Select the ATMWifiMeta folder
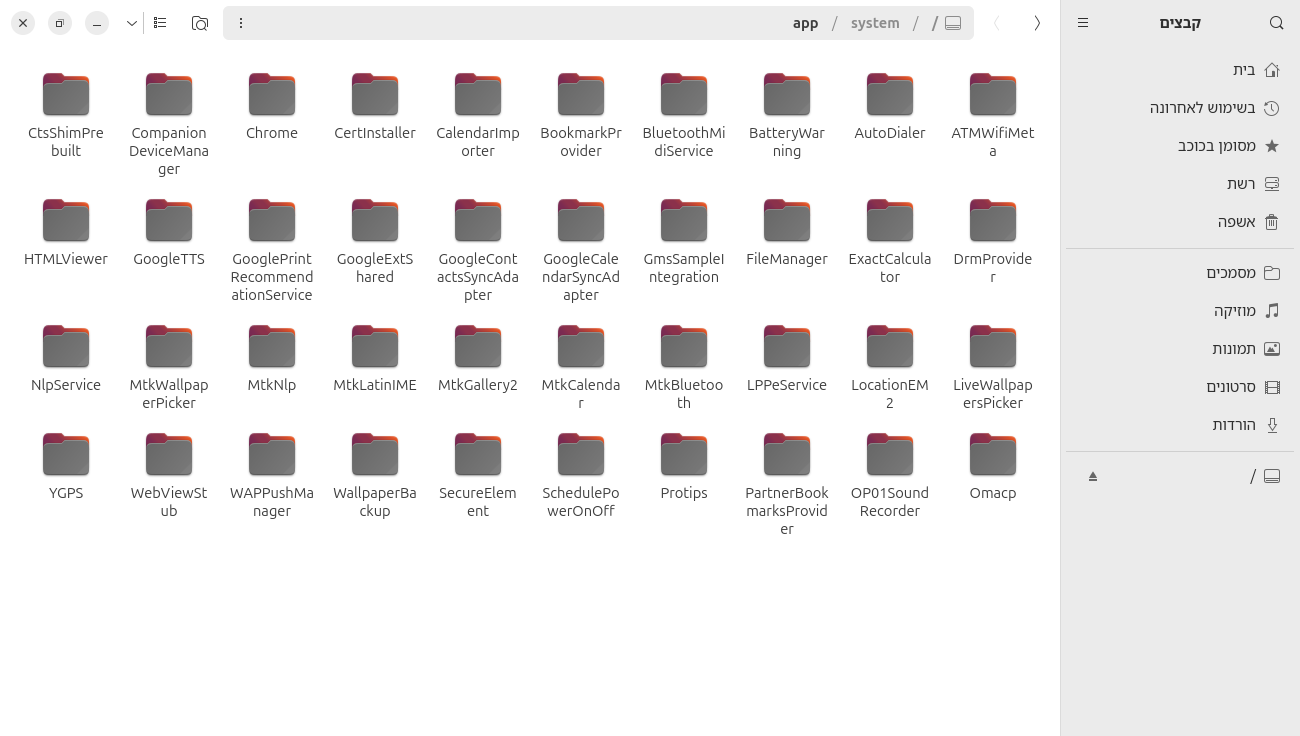1300x736 pixels. tap(993, 115)
